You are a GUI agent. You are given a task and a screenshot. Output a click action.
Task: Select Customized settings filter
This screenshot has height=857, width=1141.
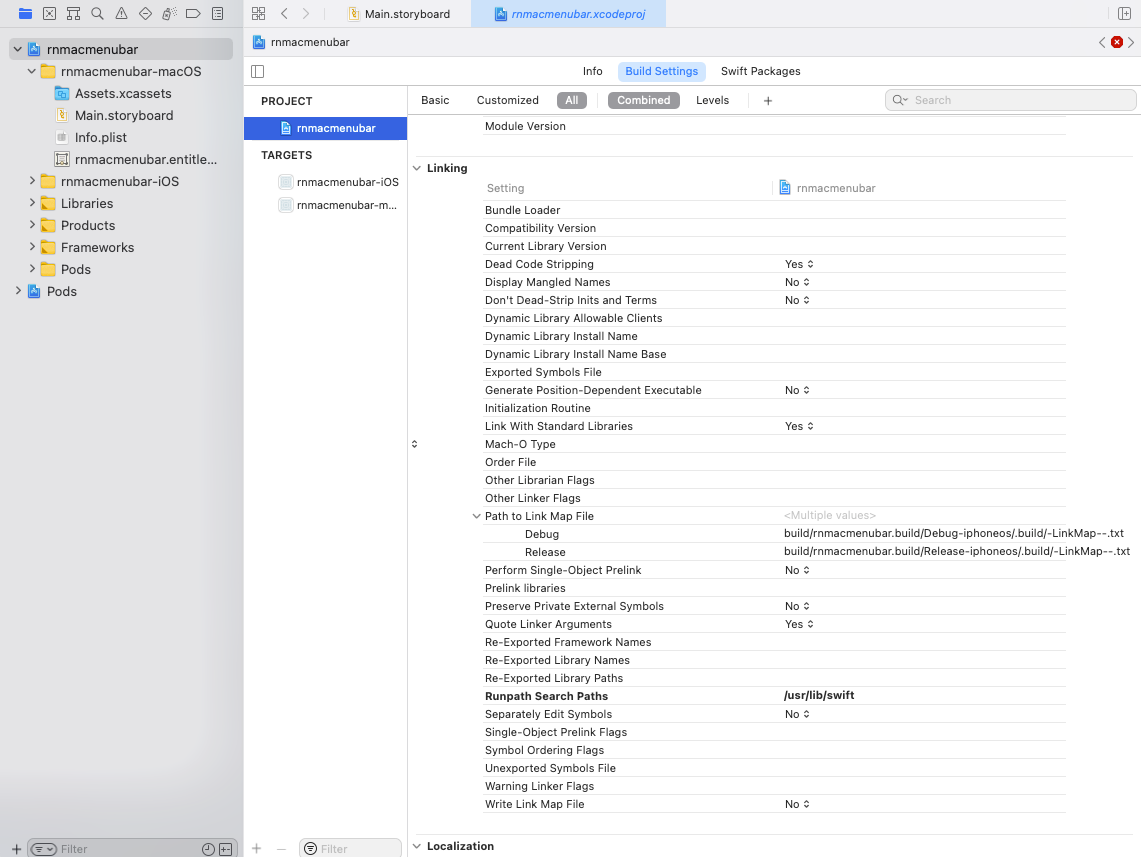tap(508, 100)
